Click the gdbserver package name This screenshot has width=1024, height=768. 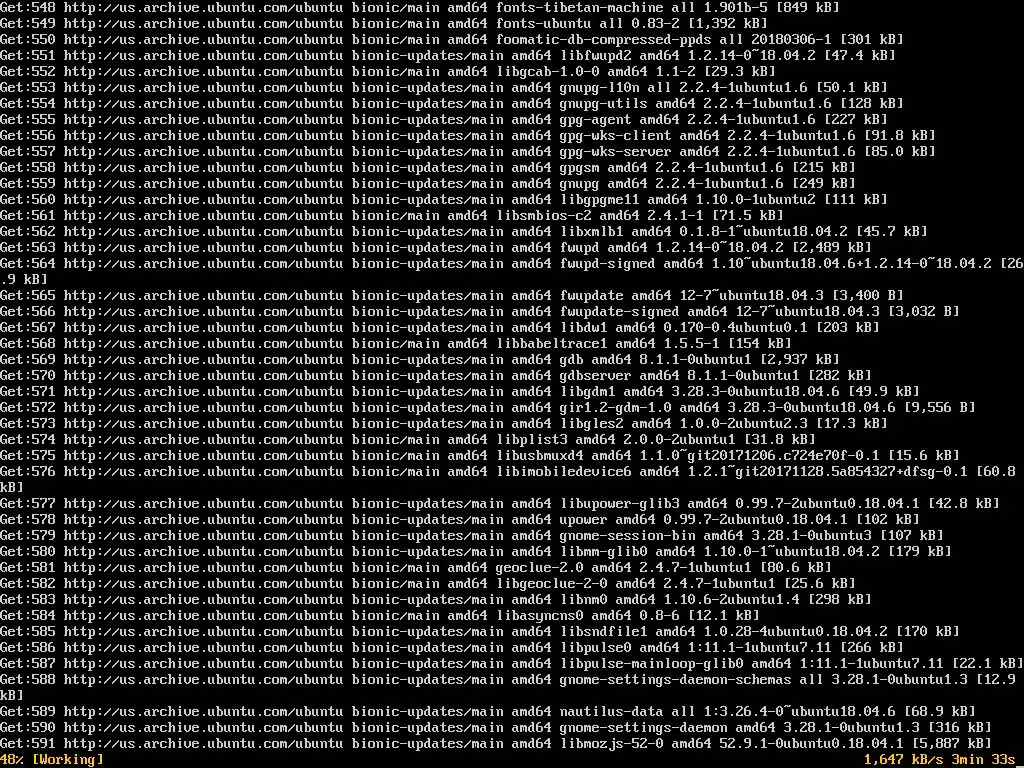coord(596,376)
